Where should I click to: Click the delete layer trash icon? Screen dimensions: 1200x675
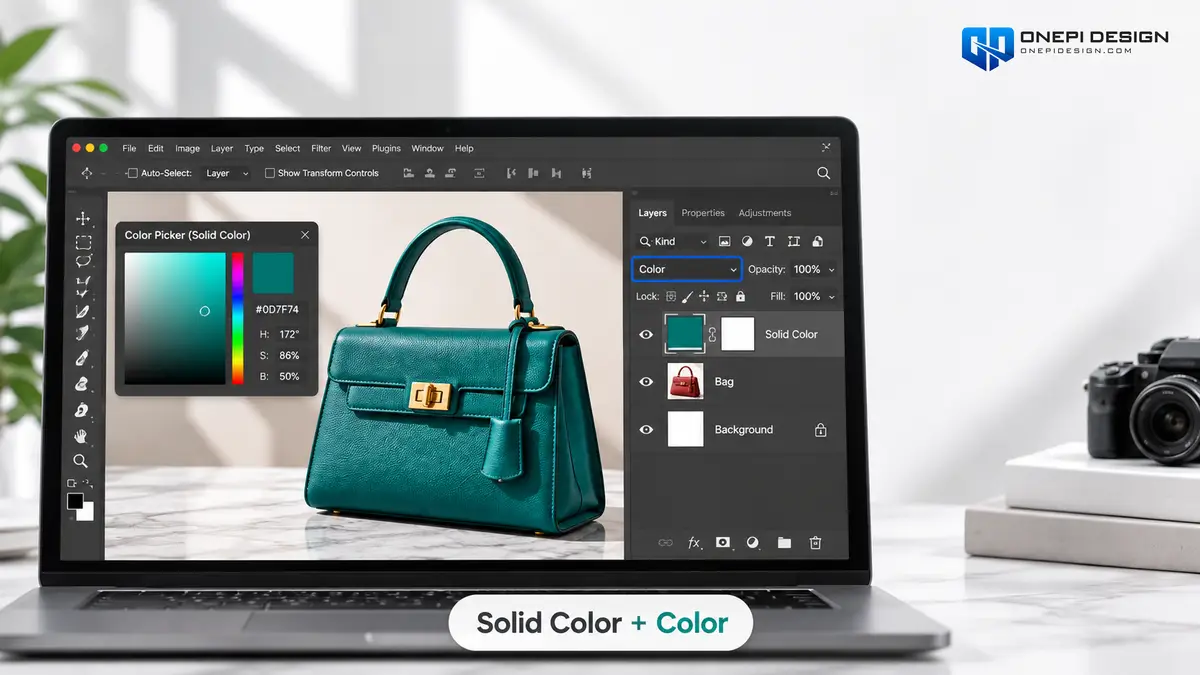tap(815, 542)
